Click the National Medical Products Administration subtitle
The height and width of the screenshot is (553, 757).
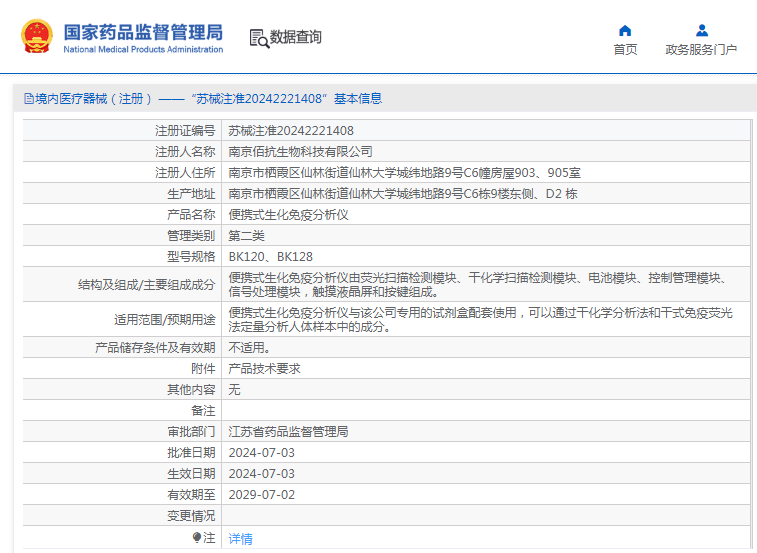coord(143,49)
